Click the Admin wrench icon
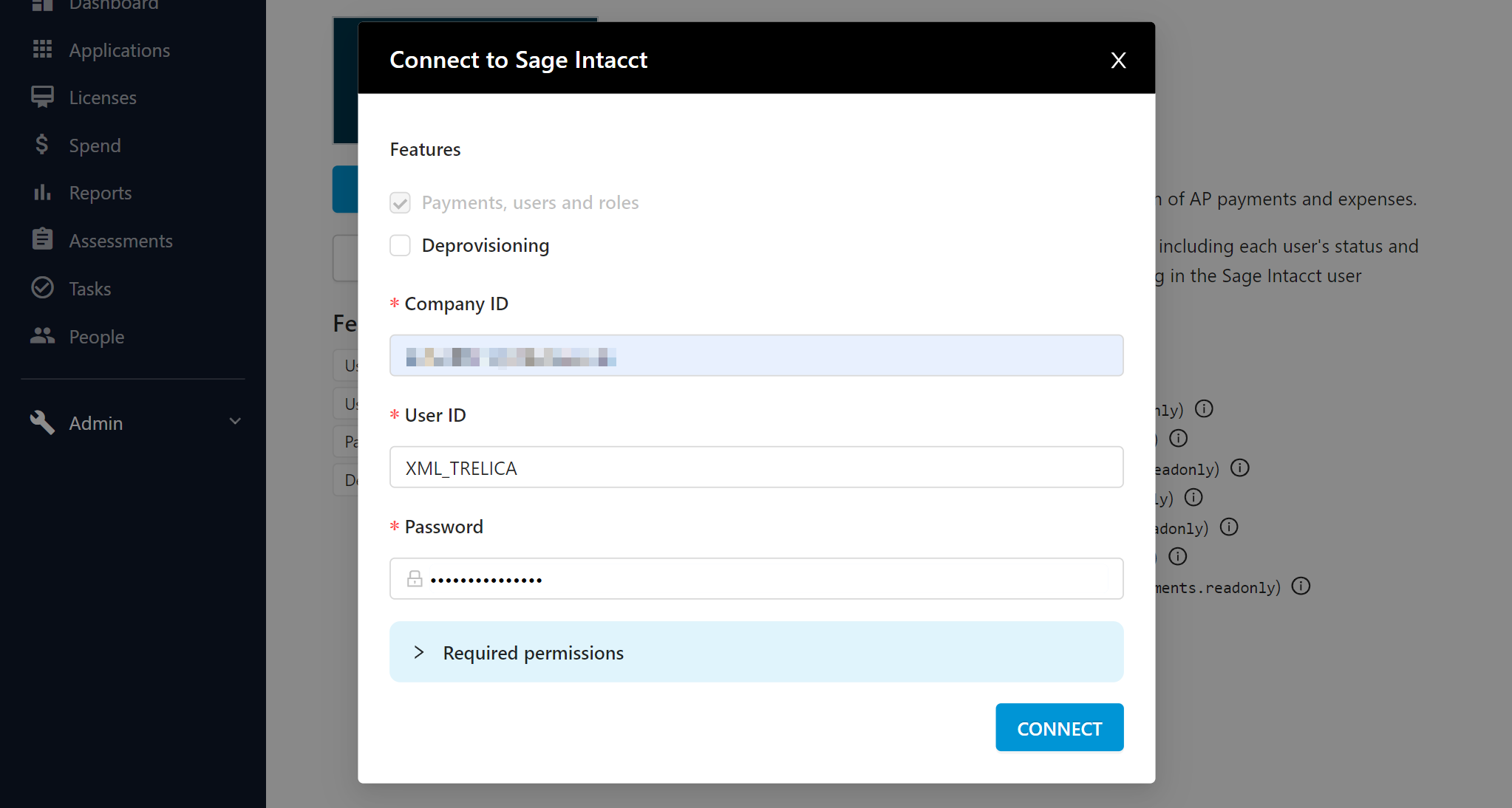 tap(42, 422)
